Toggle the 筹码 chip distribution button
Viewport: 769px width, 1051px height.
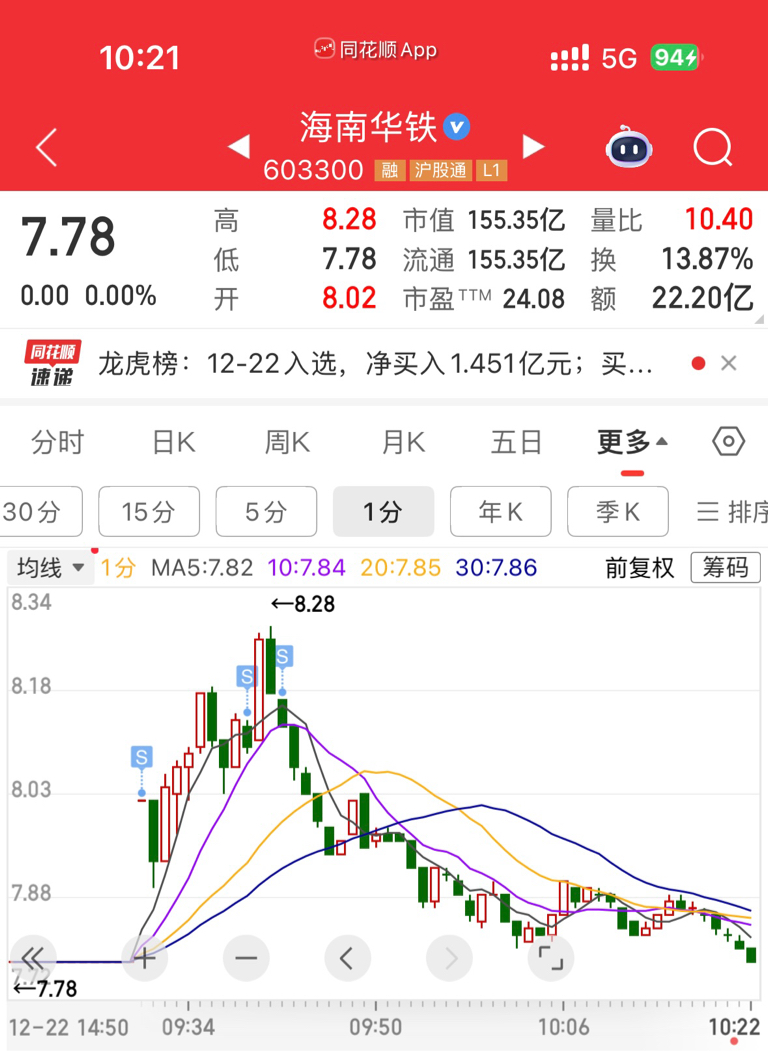coord(725,568)
